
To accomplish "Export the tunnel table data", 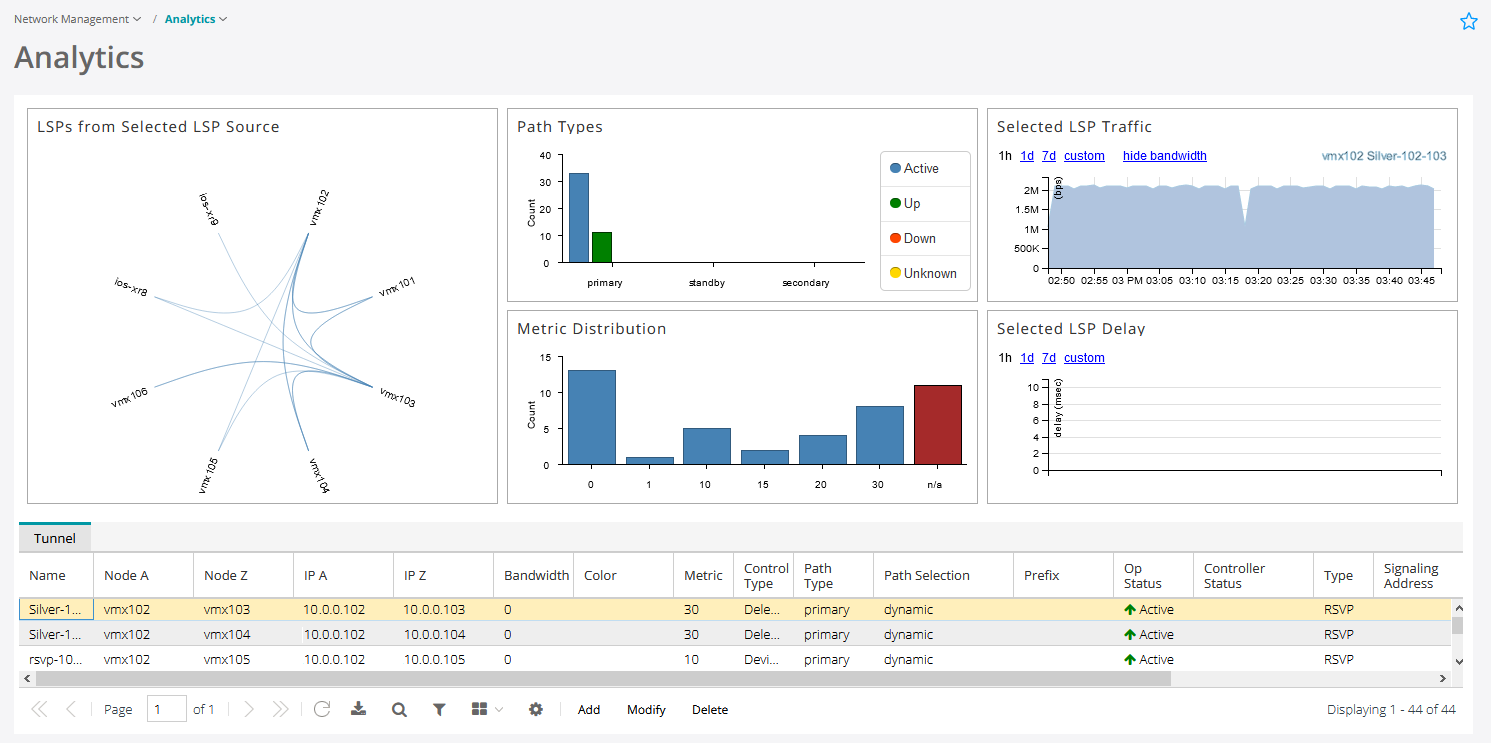I will (359, 709).
